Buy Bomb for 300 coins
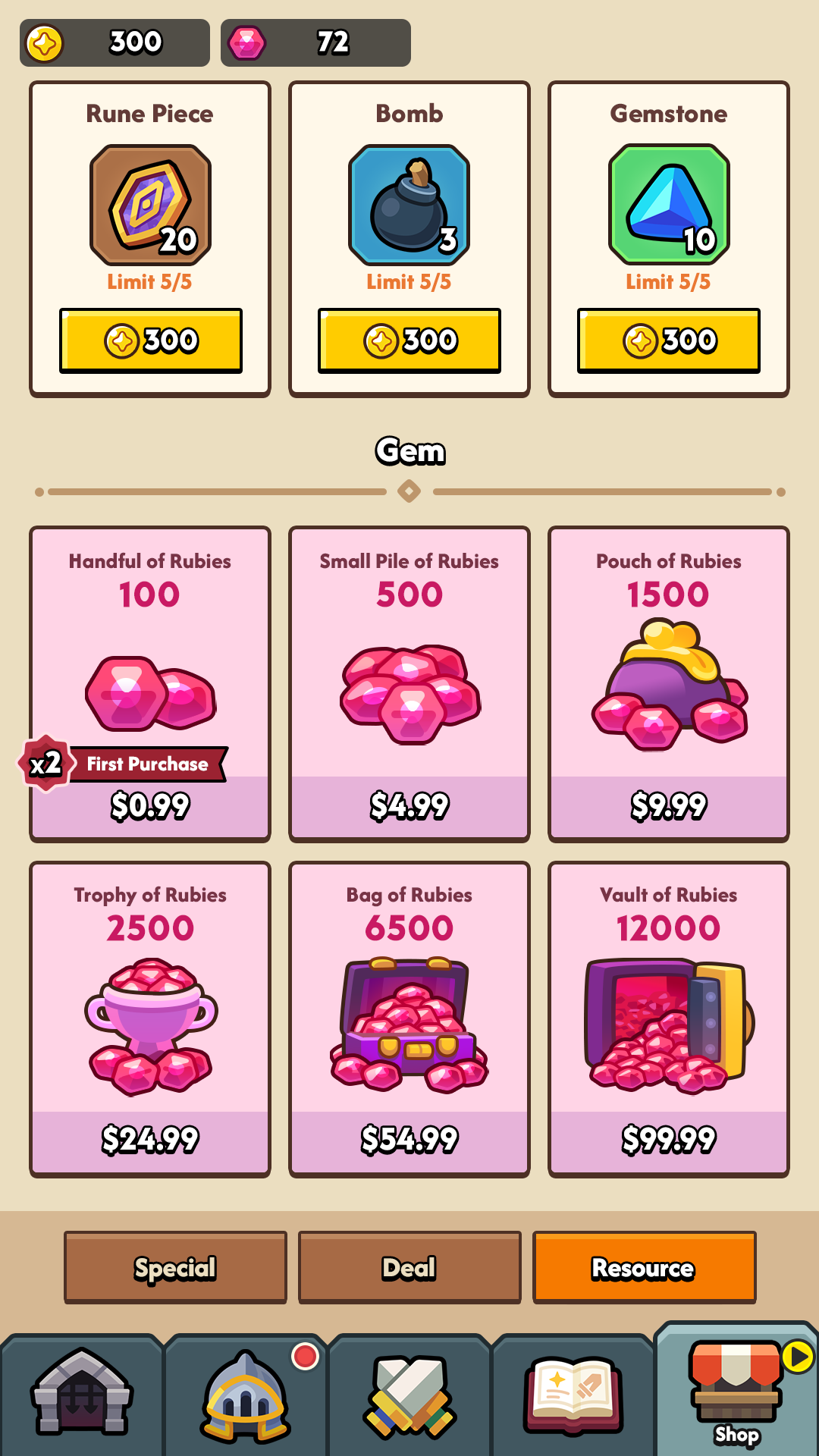 [409, 340]
